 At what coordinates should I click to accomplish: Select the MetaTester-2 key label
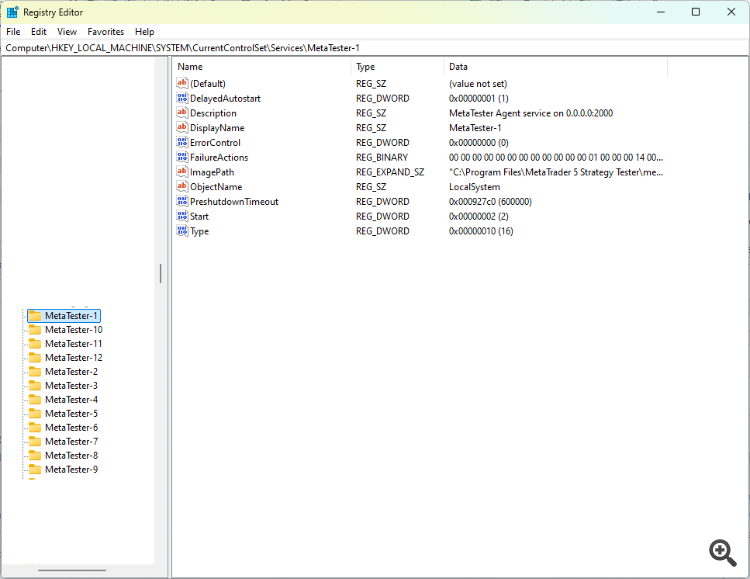pos(71,372)
